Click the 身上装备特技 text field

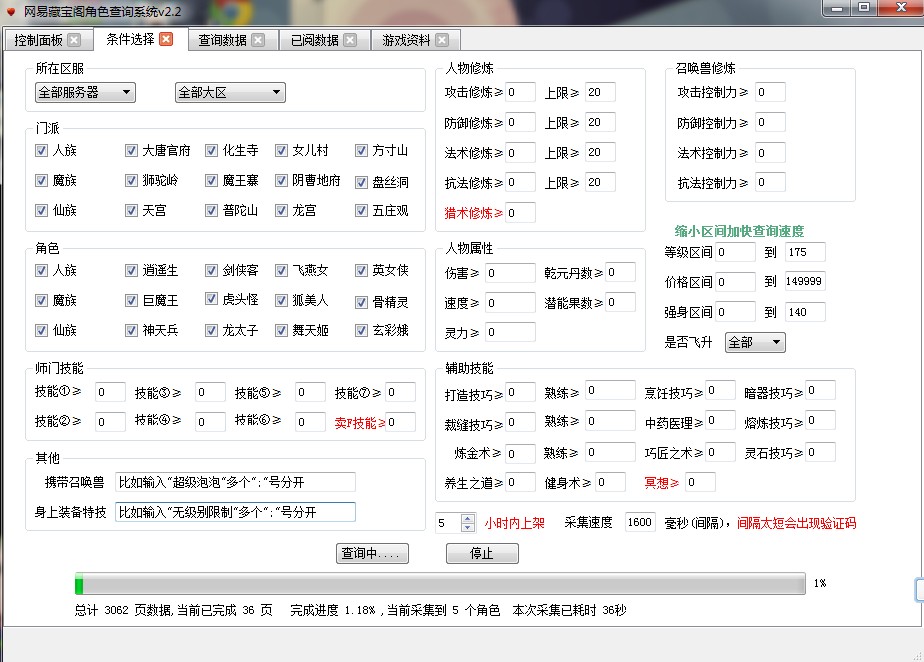(x=235, y=512)
